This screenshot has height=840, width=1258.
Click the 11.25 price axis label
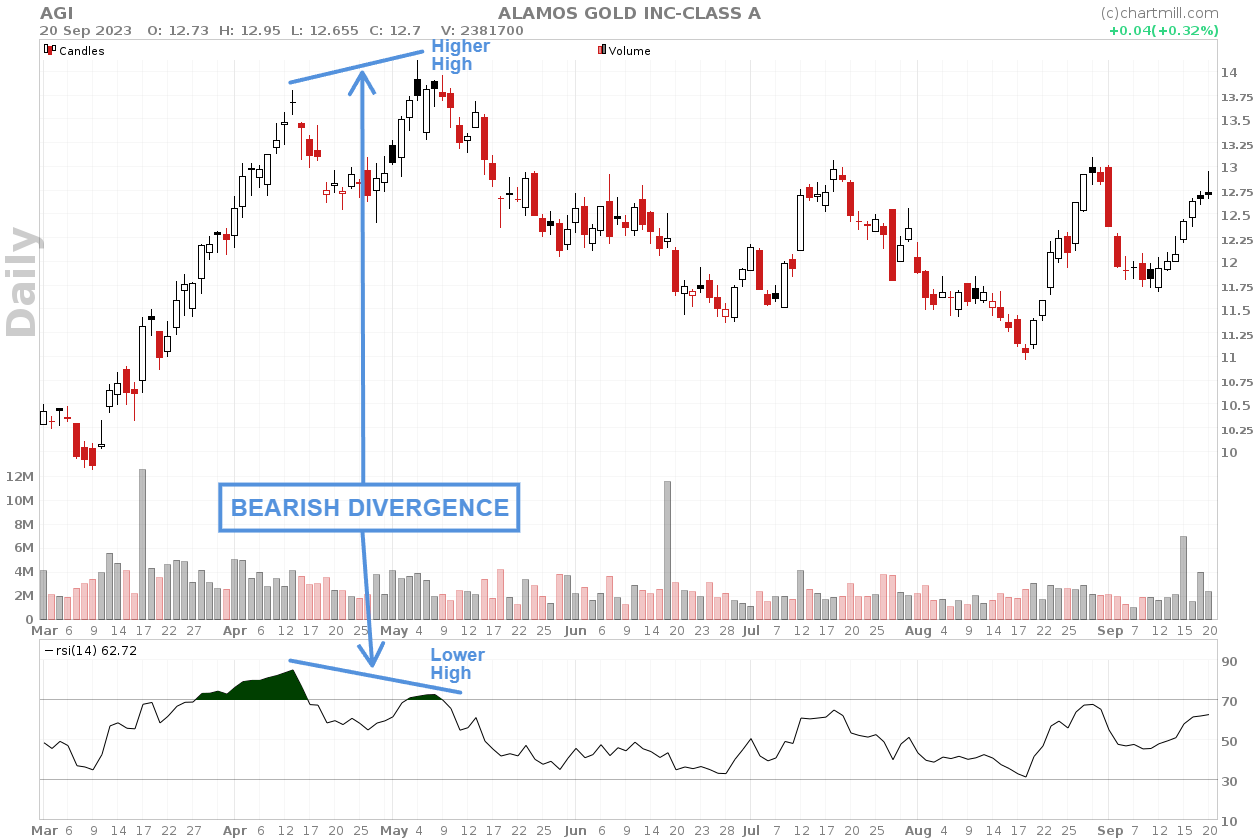pyautogui.click(x=1237, y=335)
